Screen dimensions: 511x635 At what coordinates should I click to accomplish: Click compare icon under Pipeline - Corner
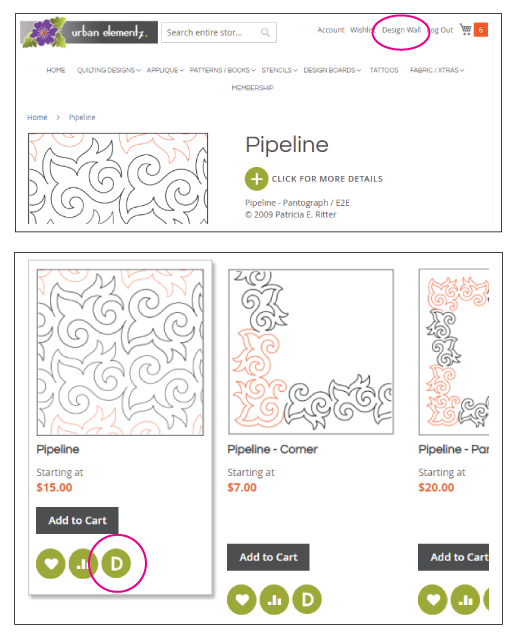coord(274,600)
